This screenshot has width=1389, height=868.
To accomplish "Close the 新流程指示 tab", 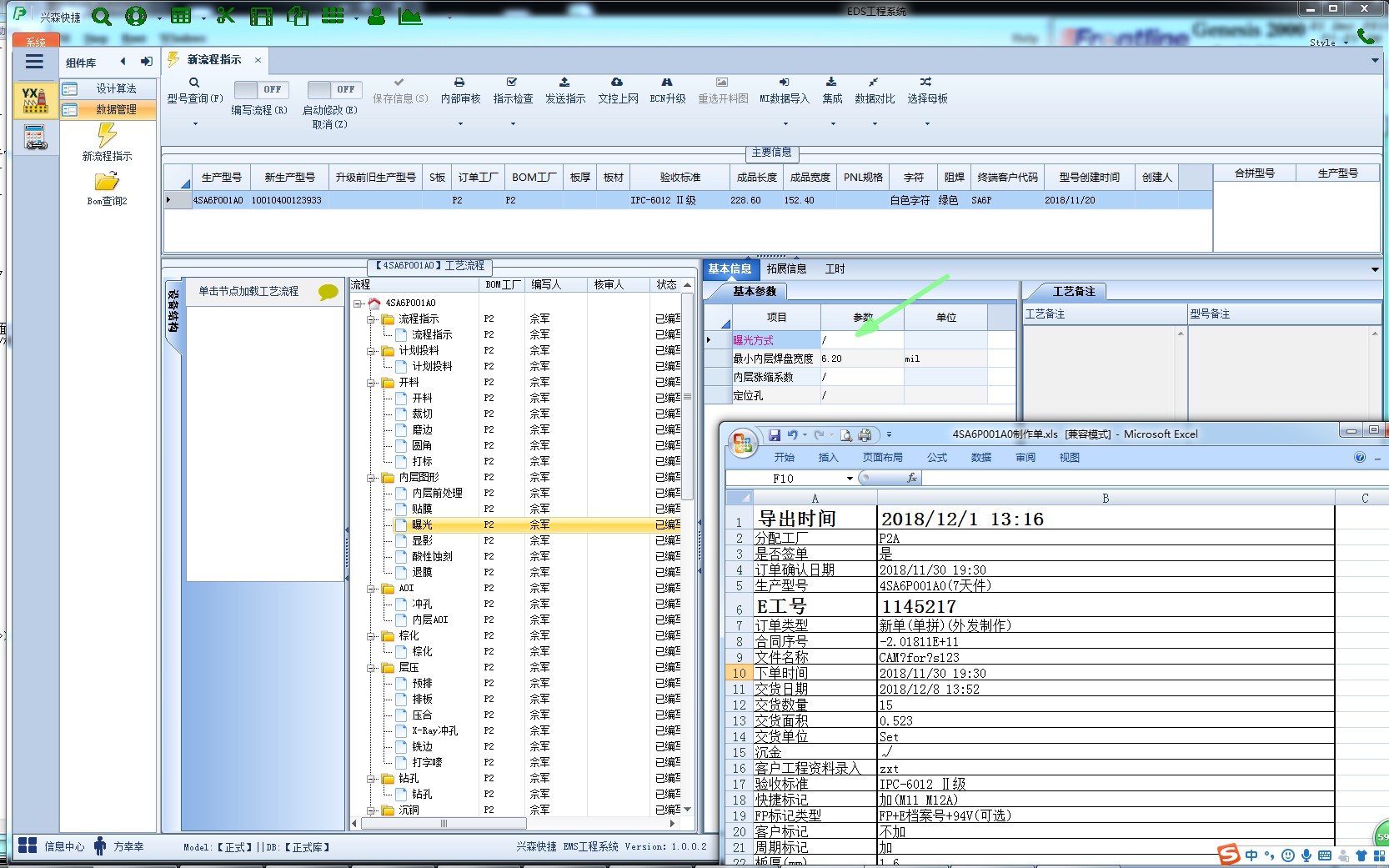I will pos(258,60).
